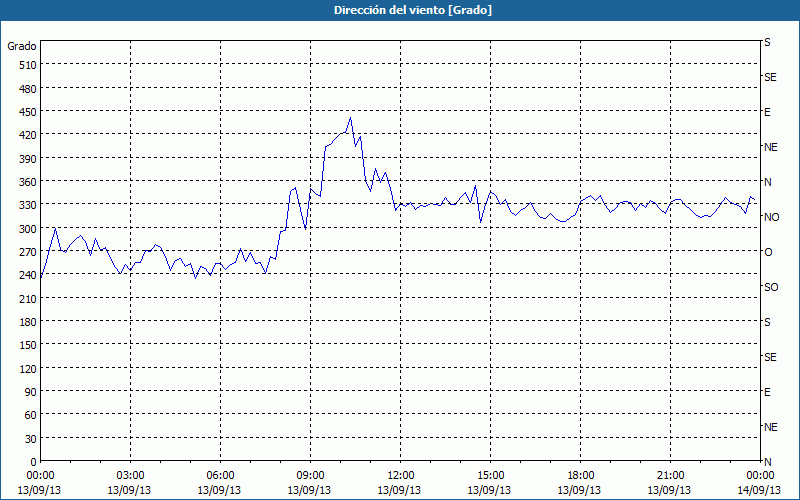Click the 270 degree axis label

pos(28,252)
